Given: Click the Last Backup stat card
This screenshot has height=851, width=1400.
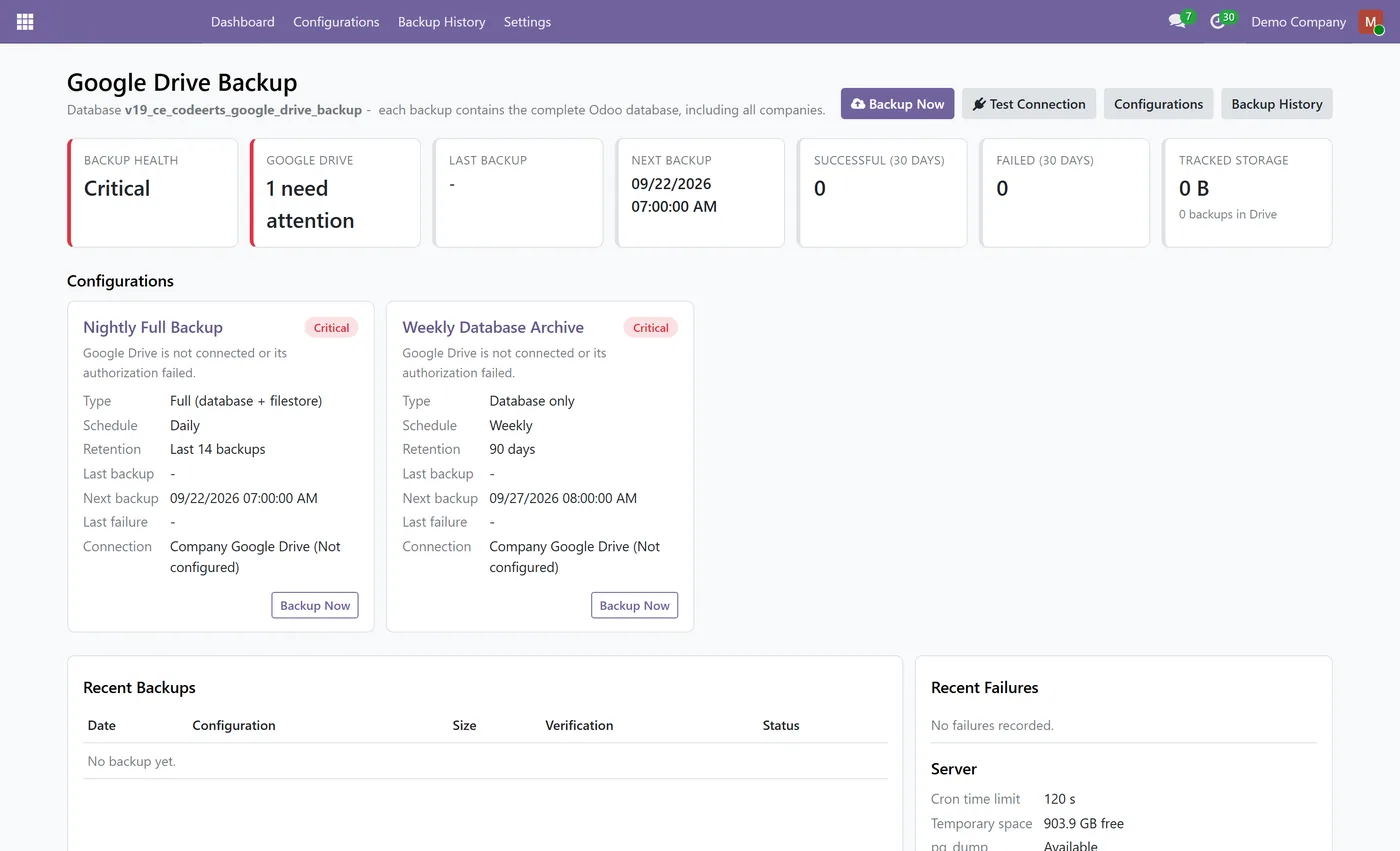Looking at the screenshot, I should (518, 192).
